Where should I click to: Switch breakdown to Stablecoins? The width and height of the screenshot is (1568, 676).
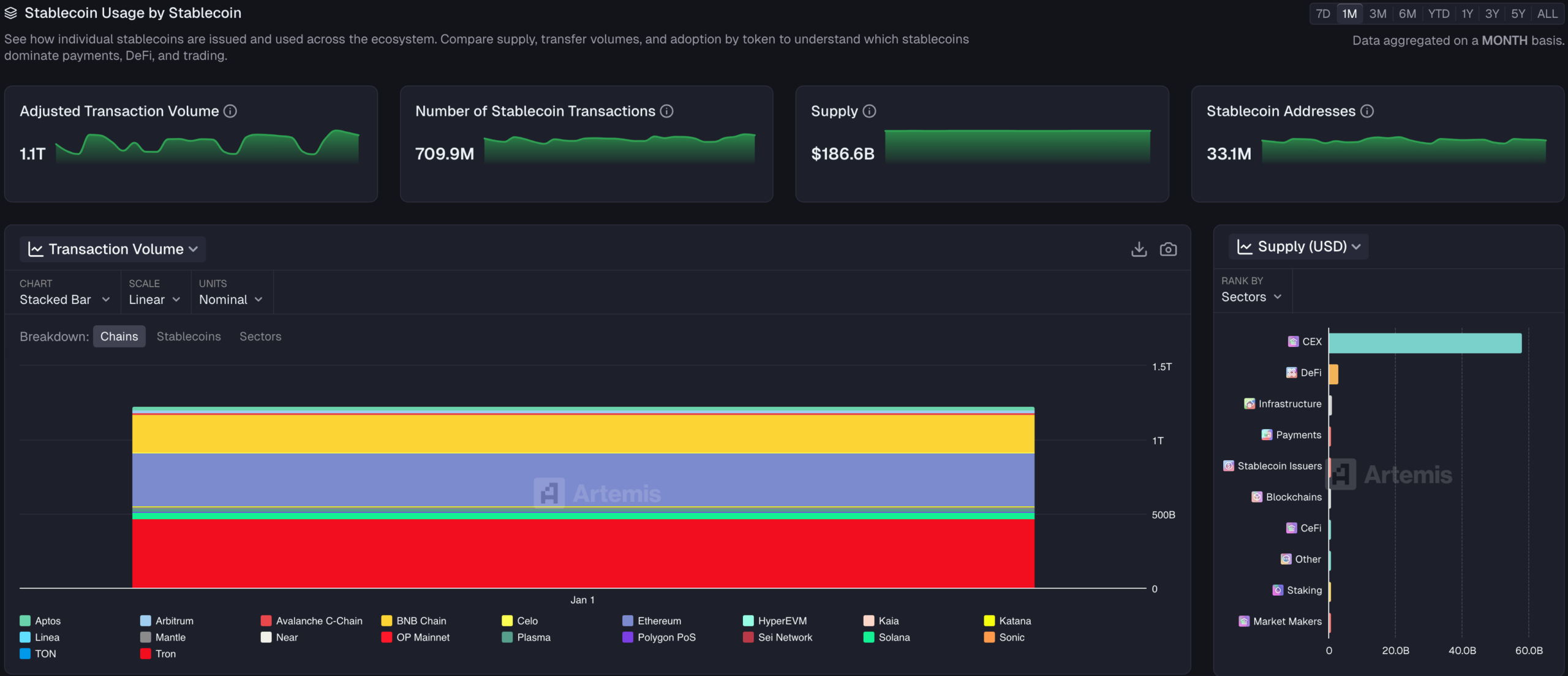pos(189,336)
